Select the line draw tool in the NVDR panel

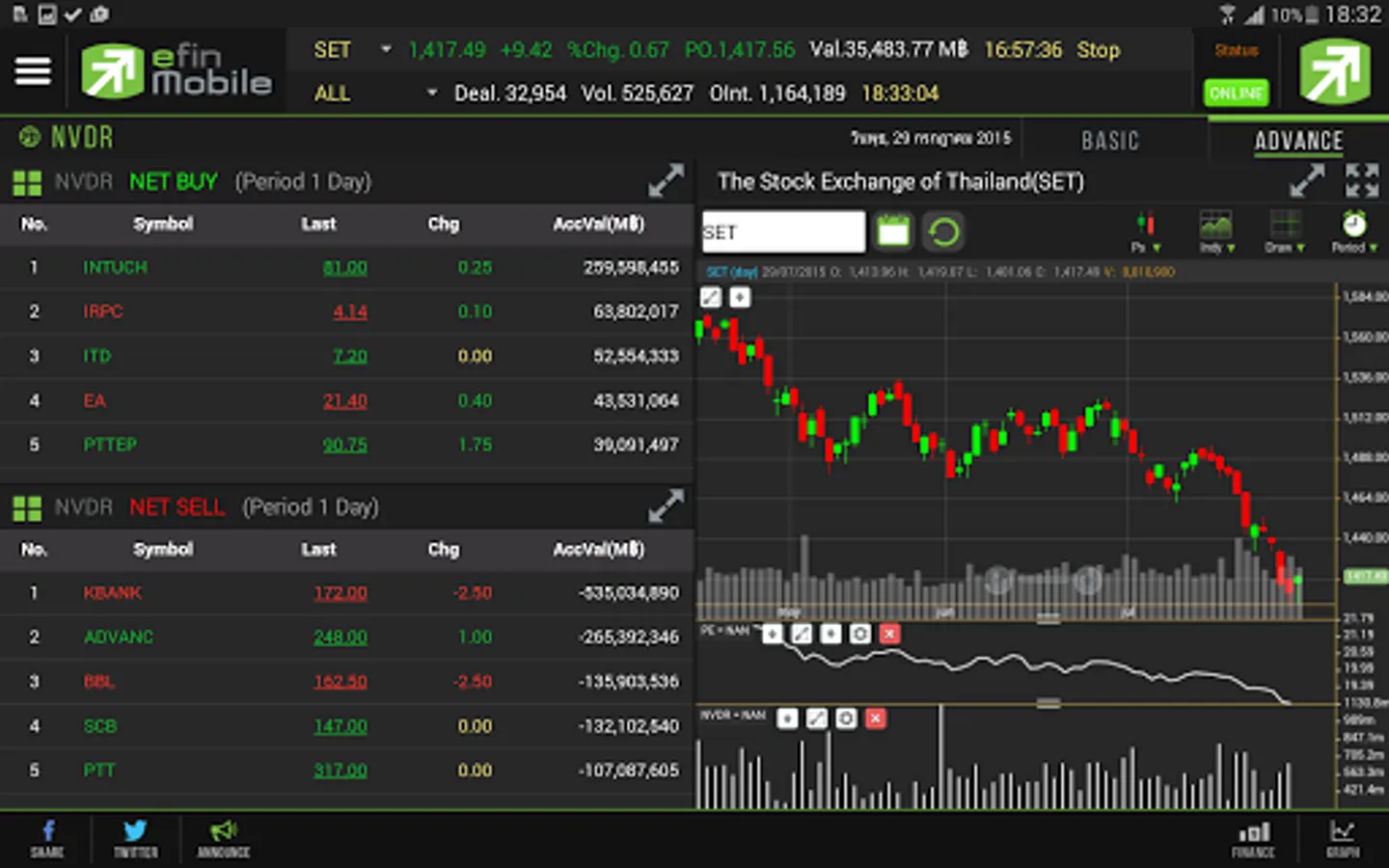coord(817,719)
